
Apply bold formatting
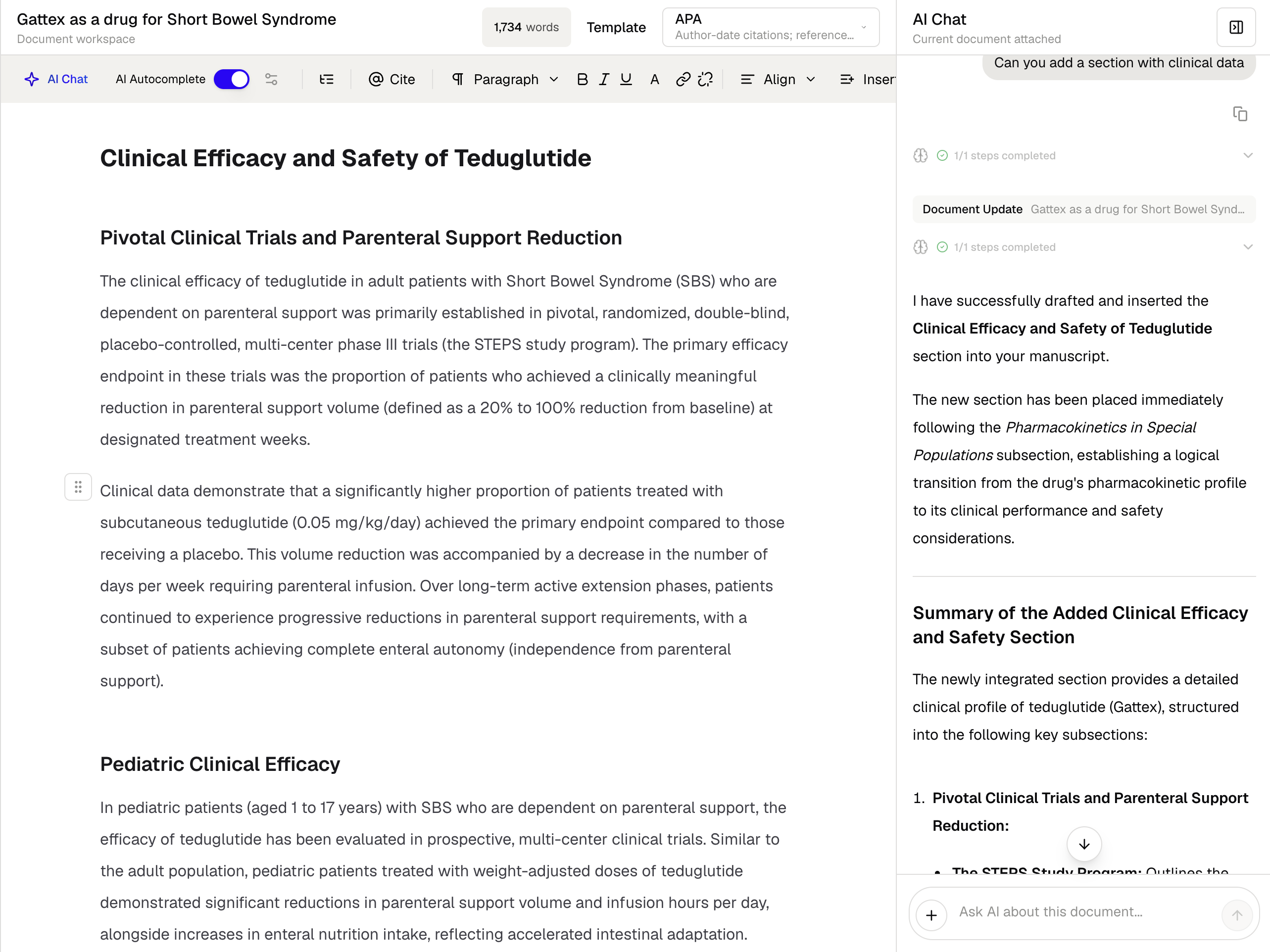coord(582,79)
